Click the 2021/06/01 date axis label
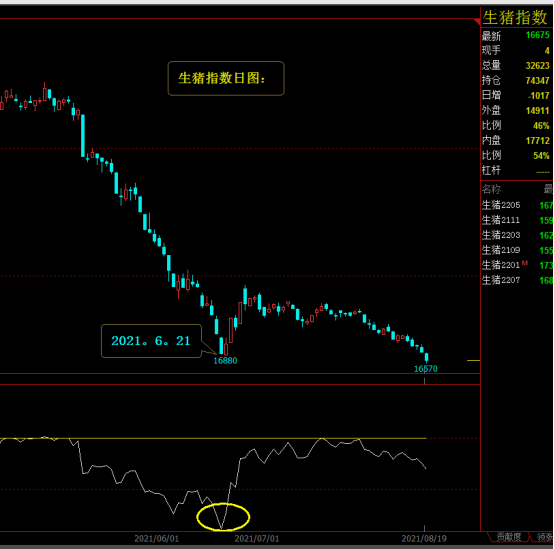 coord(157,539)
